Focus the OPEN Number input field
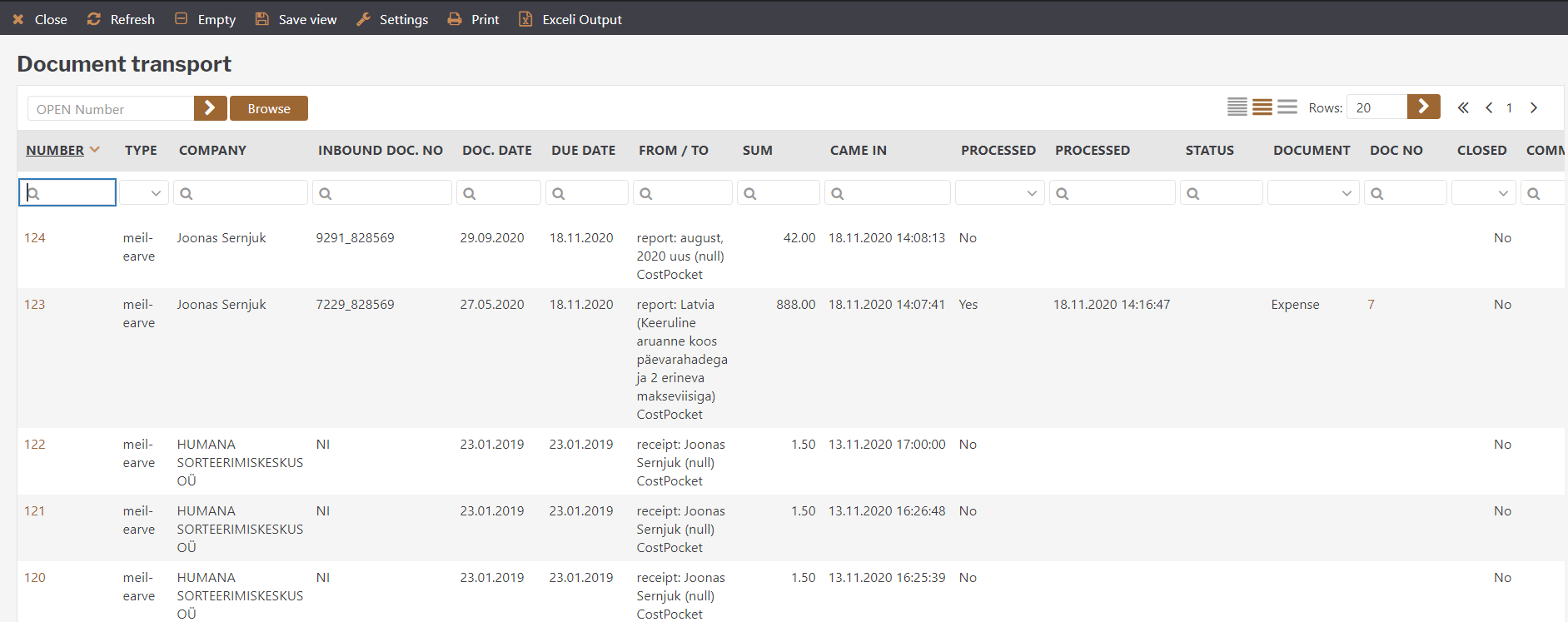 111,108
